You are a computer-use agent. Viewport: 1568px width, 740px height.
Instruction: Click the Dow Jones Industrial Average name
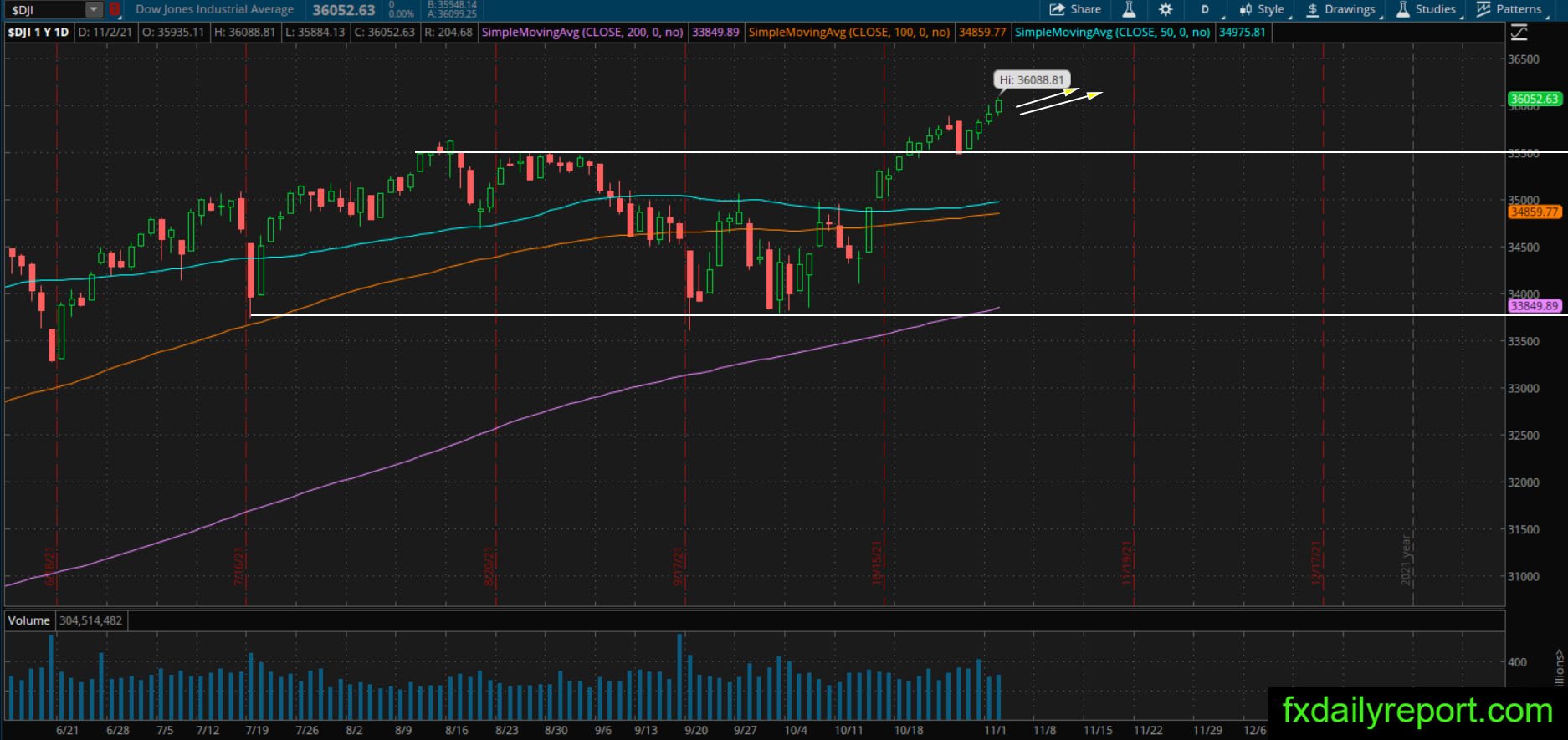pyautogui.click(x=214, y=9)
